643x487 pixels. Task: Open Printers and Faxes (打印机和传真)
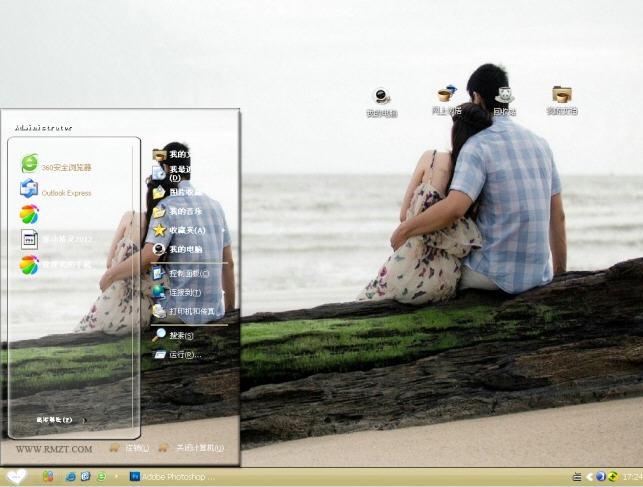(x=184, y=312)
